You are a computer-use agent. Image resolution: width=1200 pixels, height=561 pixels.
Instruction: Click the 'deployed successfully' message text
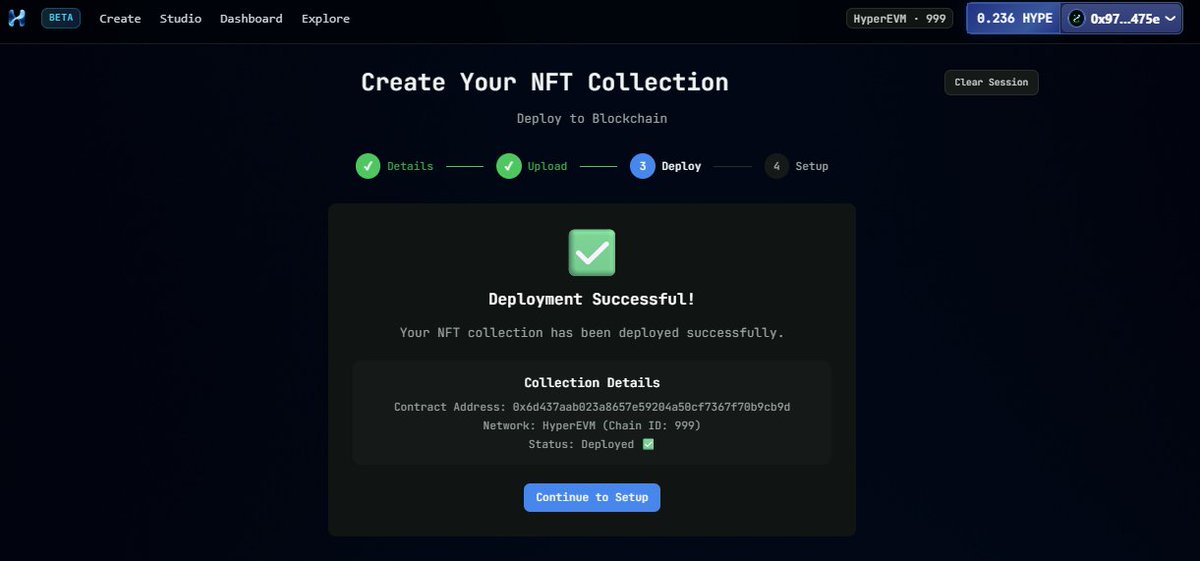point(592,332)
